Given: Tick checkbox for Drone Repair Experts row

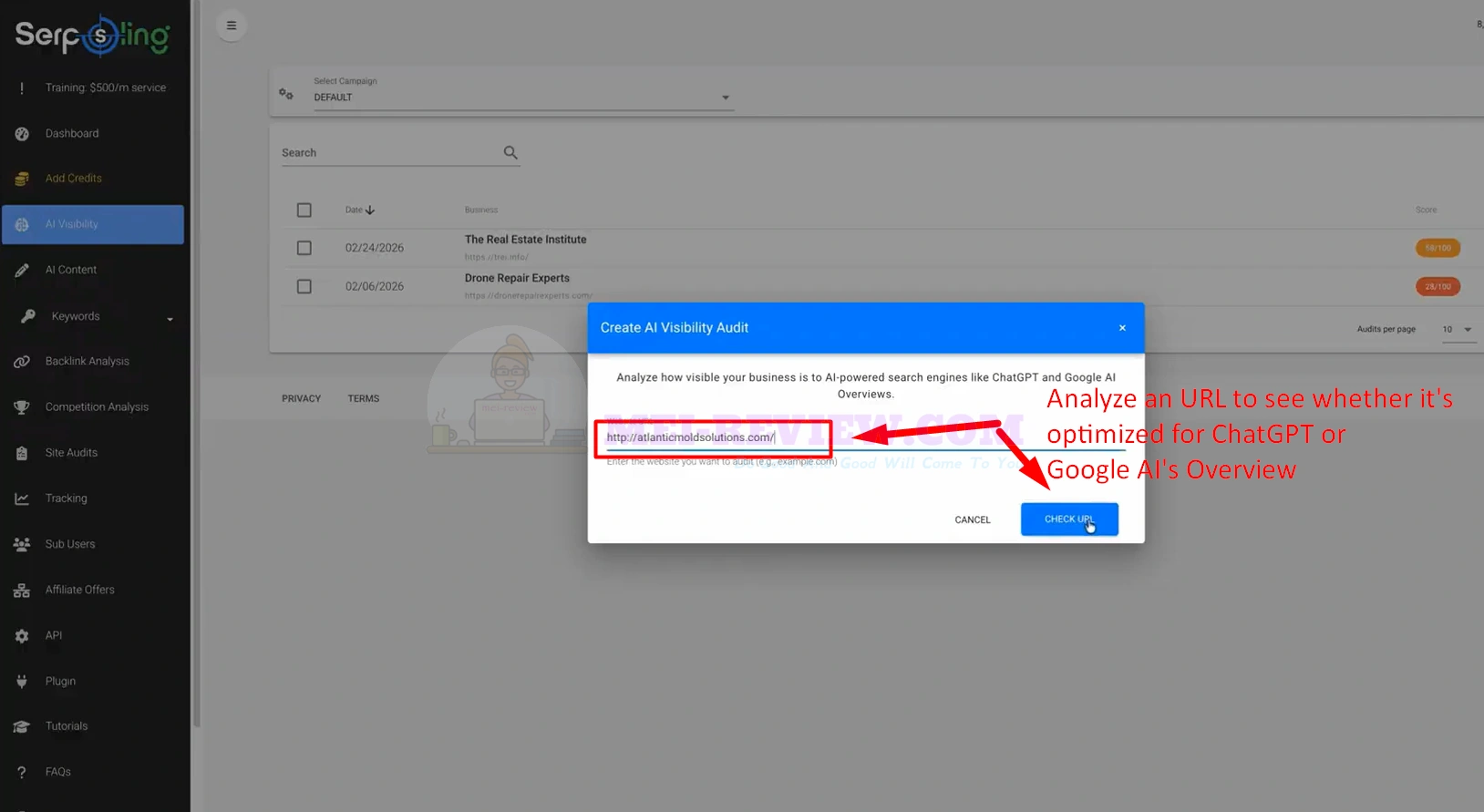Looking at the screenshot, I should point(304,286).
